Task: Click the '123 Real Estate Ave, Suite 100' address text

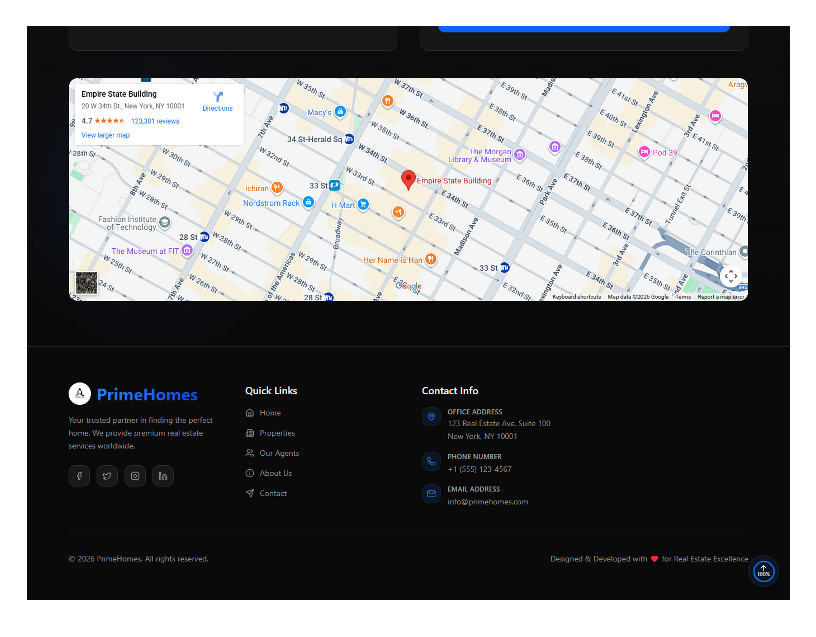Action: [499, 424]
